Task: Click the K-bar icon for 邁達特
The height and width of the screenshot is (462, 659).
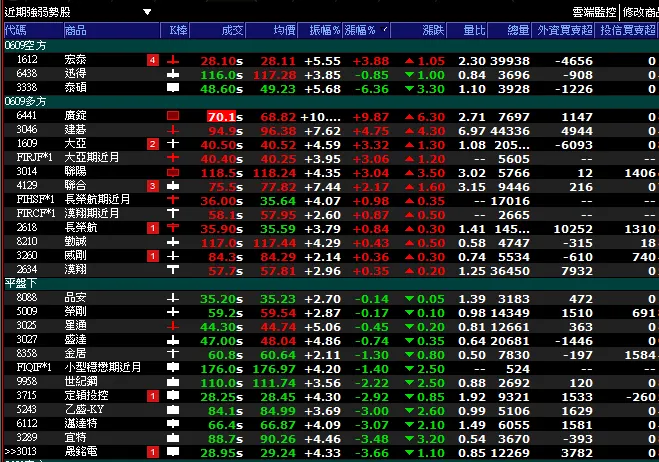Action: [173, 424]
